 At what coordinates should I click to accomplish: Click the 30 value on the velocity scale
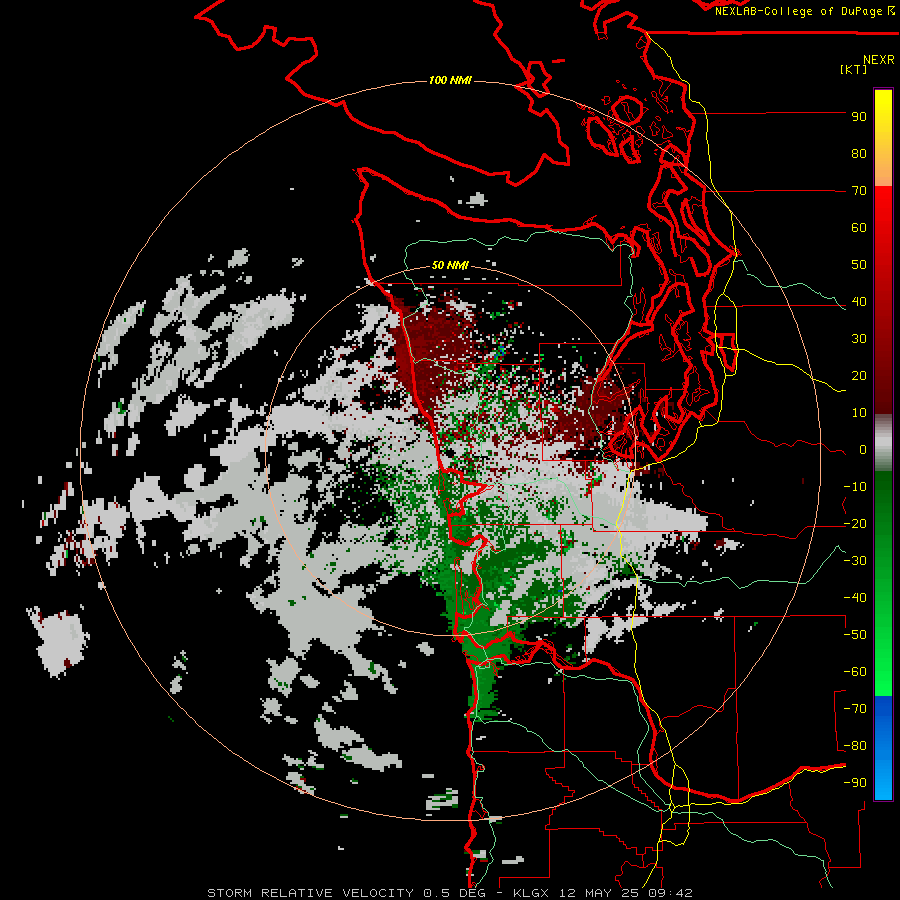pyautogui.click(x=859, y=339)
